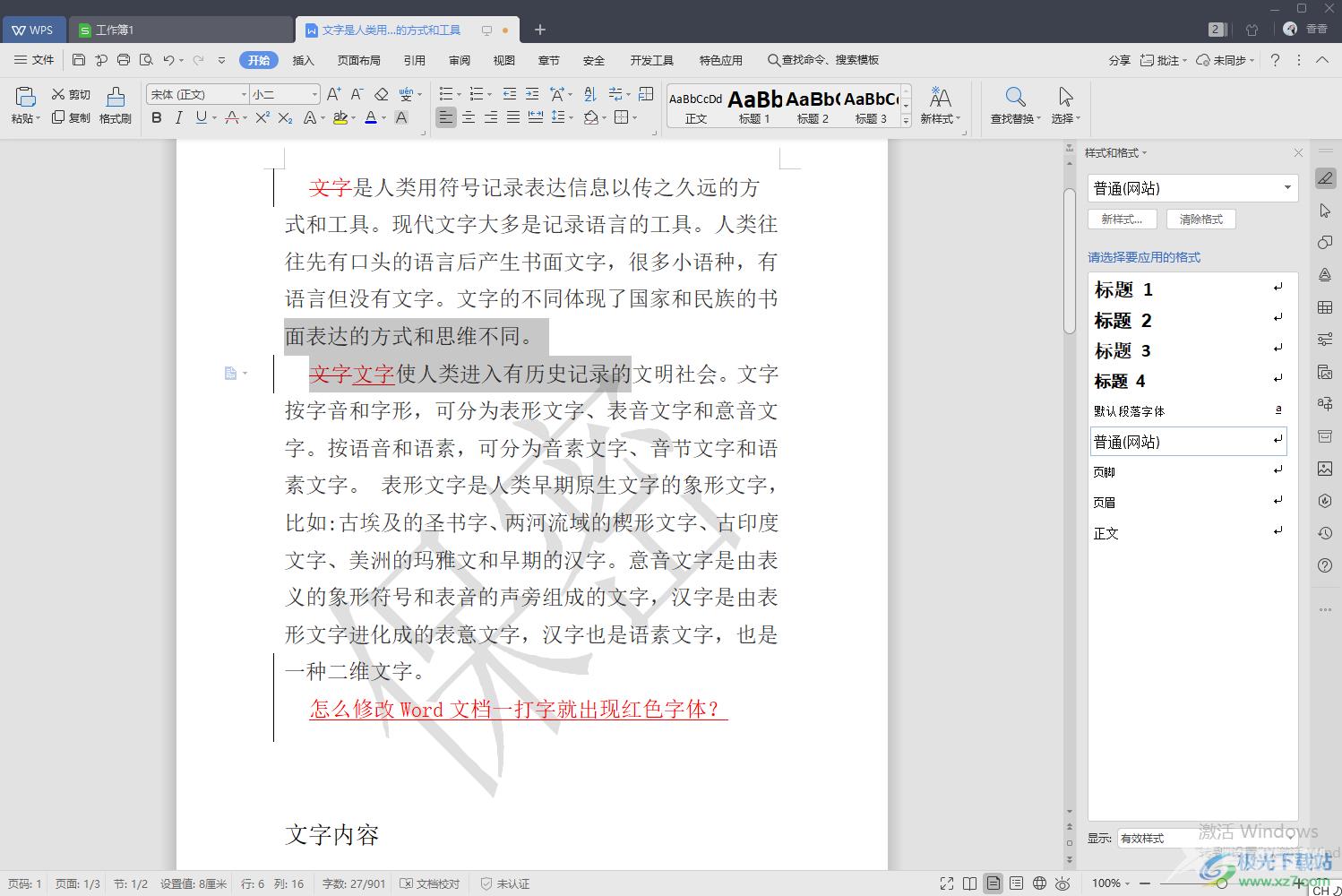Toggle underline formatting
This screenshot has height=896, width=1342.
(201, 117)
